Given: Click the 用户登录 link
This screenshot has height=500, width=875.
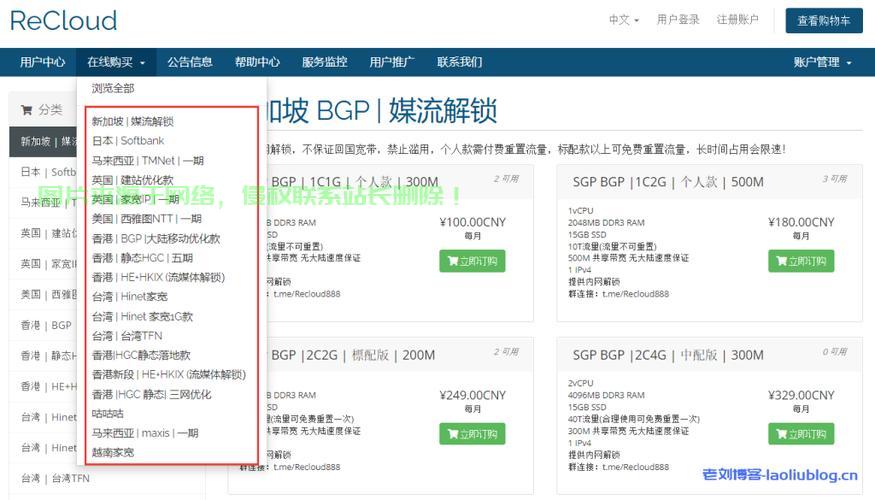Looking at the screenshot, I should click(677, 20).
